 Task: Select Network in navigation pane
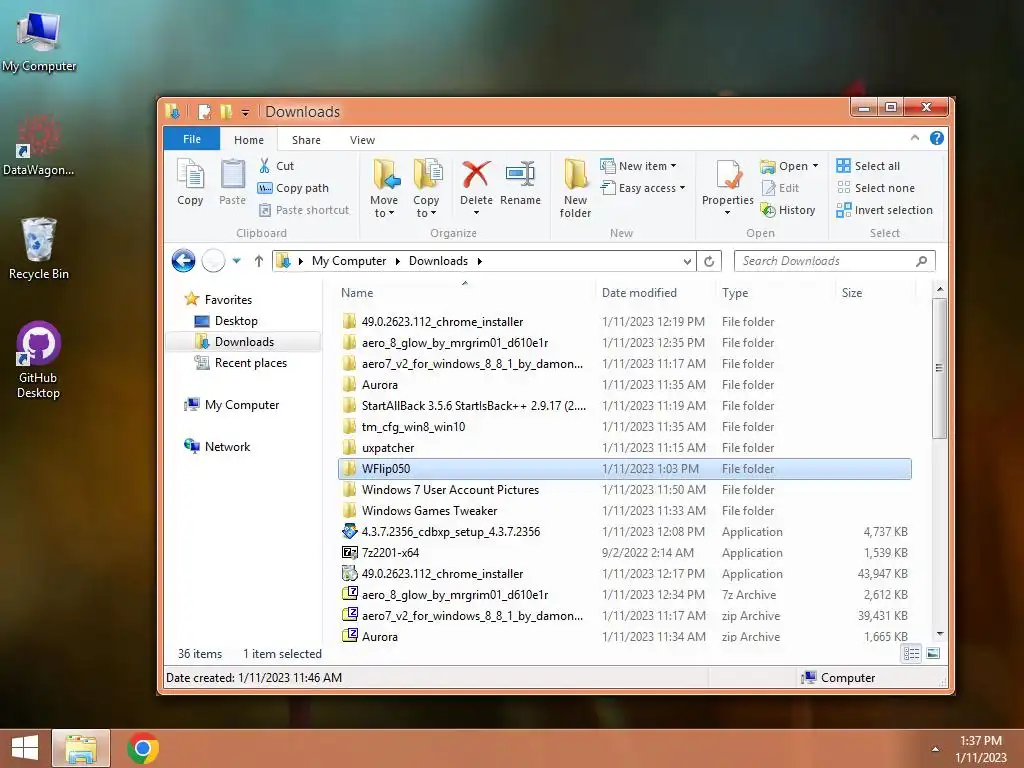tap(217, 447)
